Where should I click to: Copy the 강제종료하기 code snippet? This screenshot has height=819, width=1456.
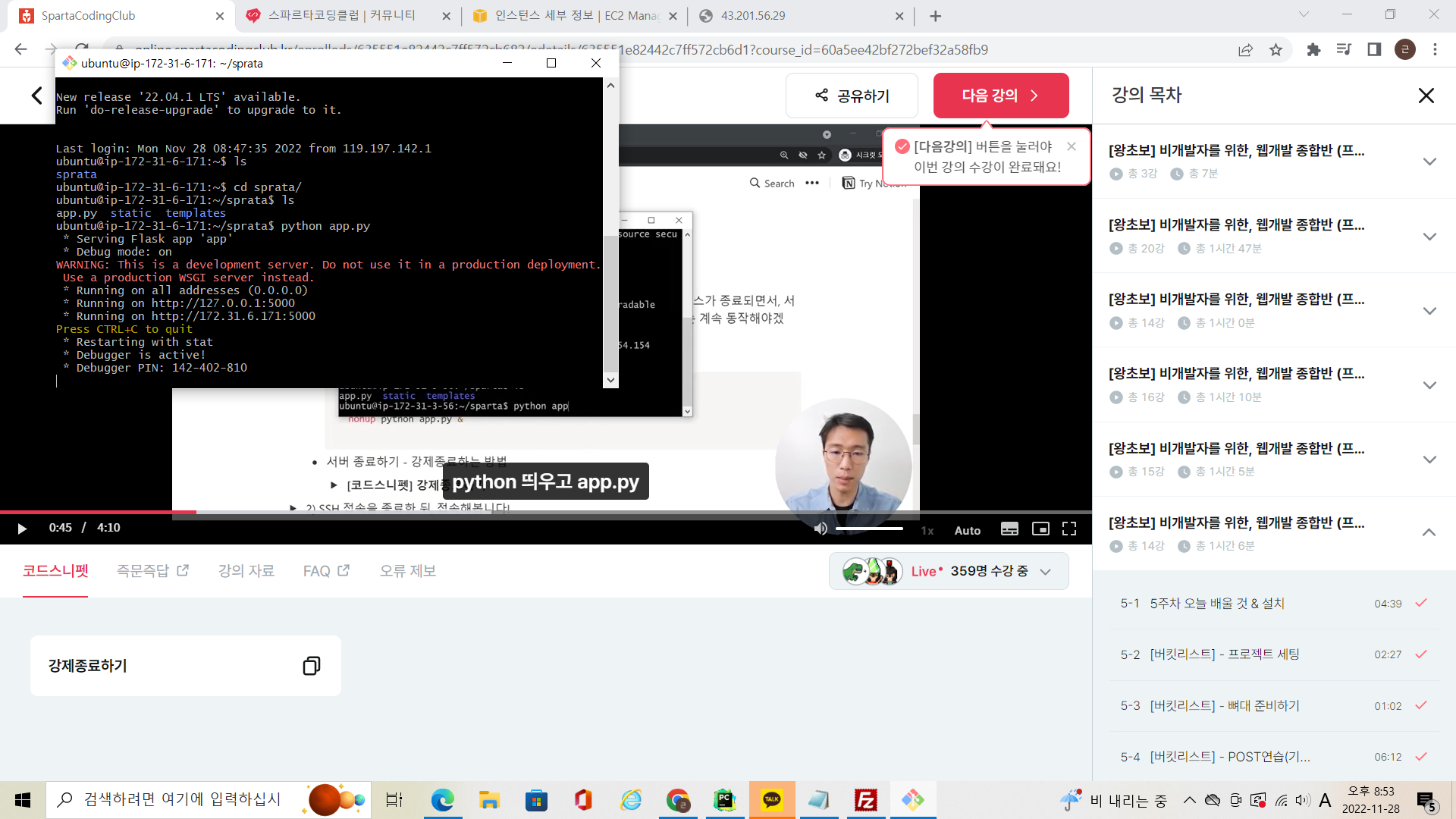(311, 666)
